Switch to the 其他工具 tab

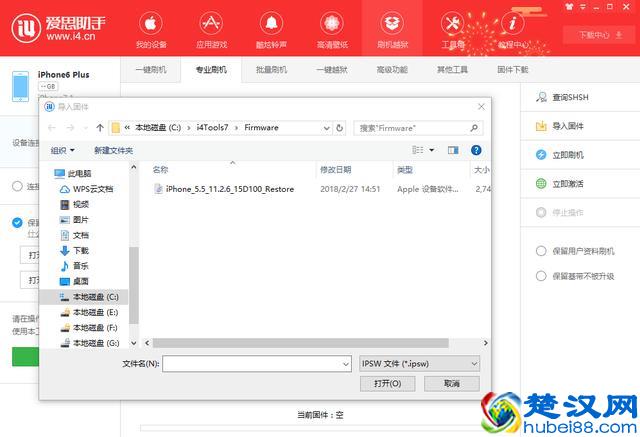coord(452,70)
